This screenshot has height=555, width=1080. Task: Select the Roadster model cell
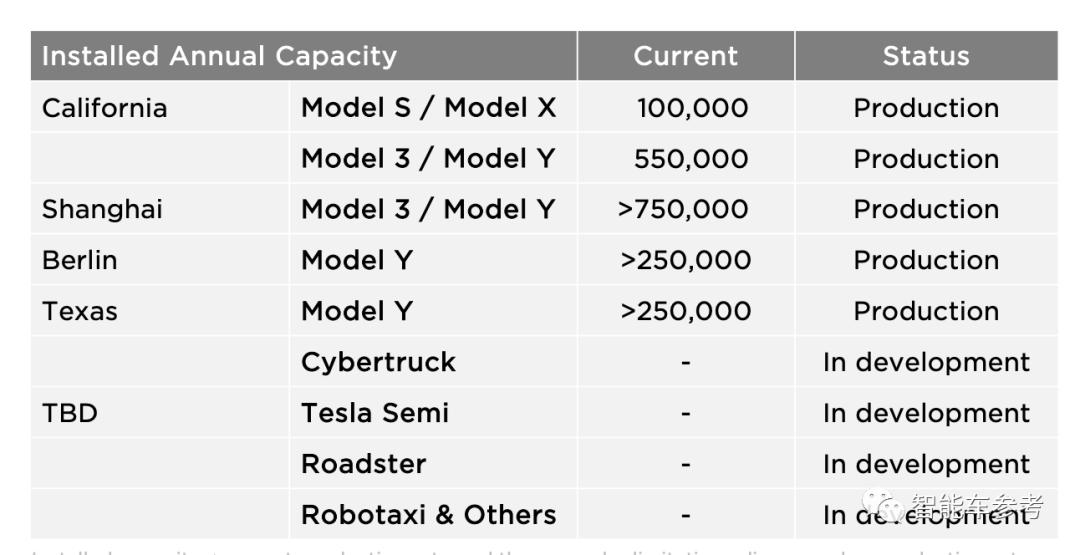pyautogui.click(x=363, y=464)
